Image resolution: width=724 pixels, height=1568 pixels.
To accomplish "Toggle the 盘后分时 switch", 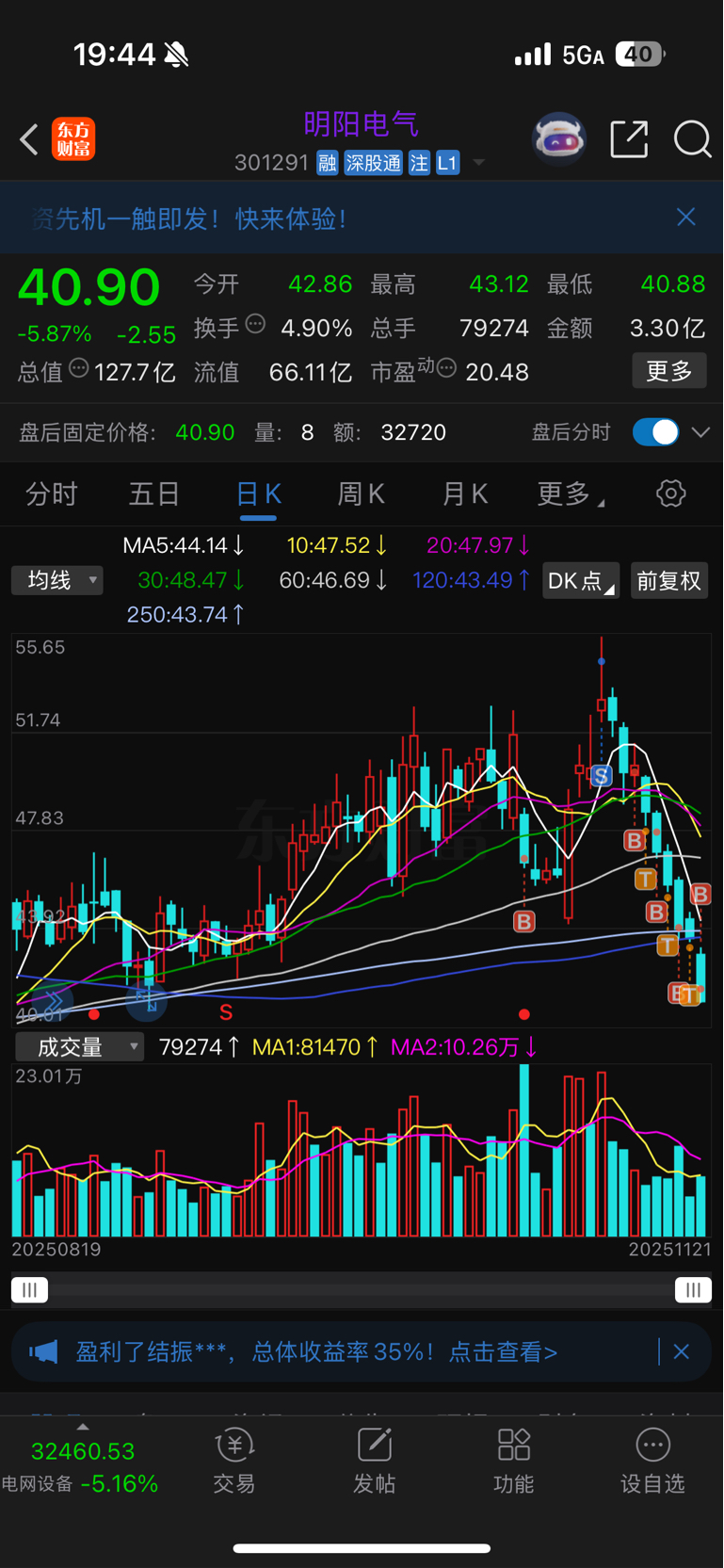I will tap(656, 432).
